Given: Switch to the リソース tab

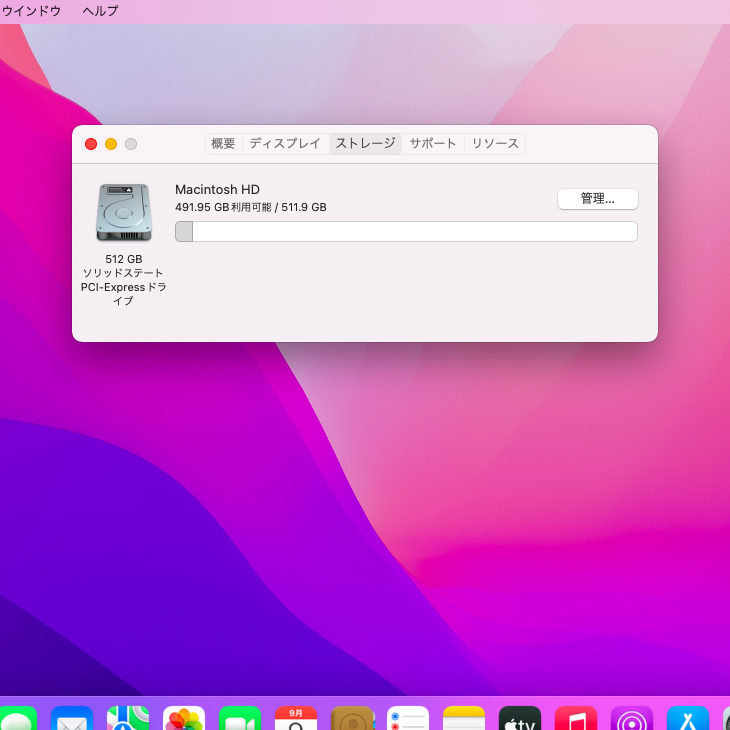Looking at the screenshot, I should click(x=495, y=143).
